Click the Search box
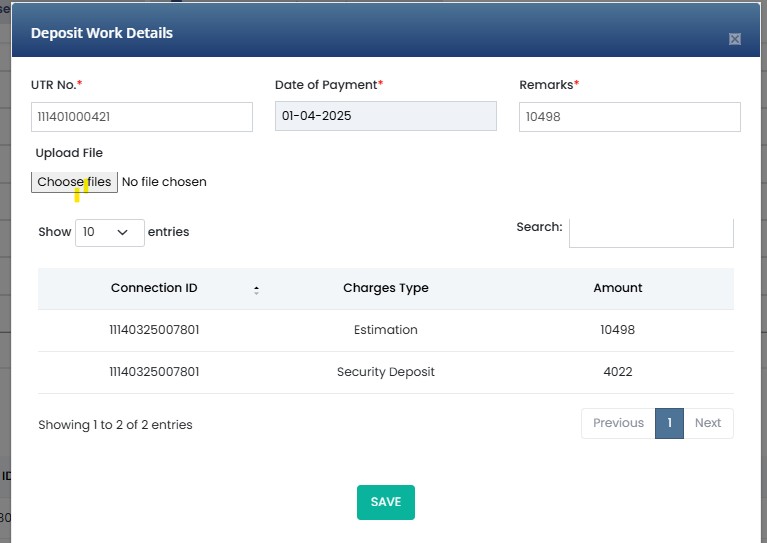 coord(651,232)
